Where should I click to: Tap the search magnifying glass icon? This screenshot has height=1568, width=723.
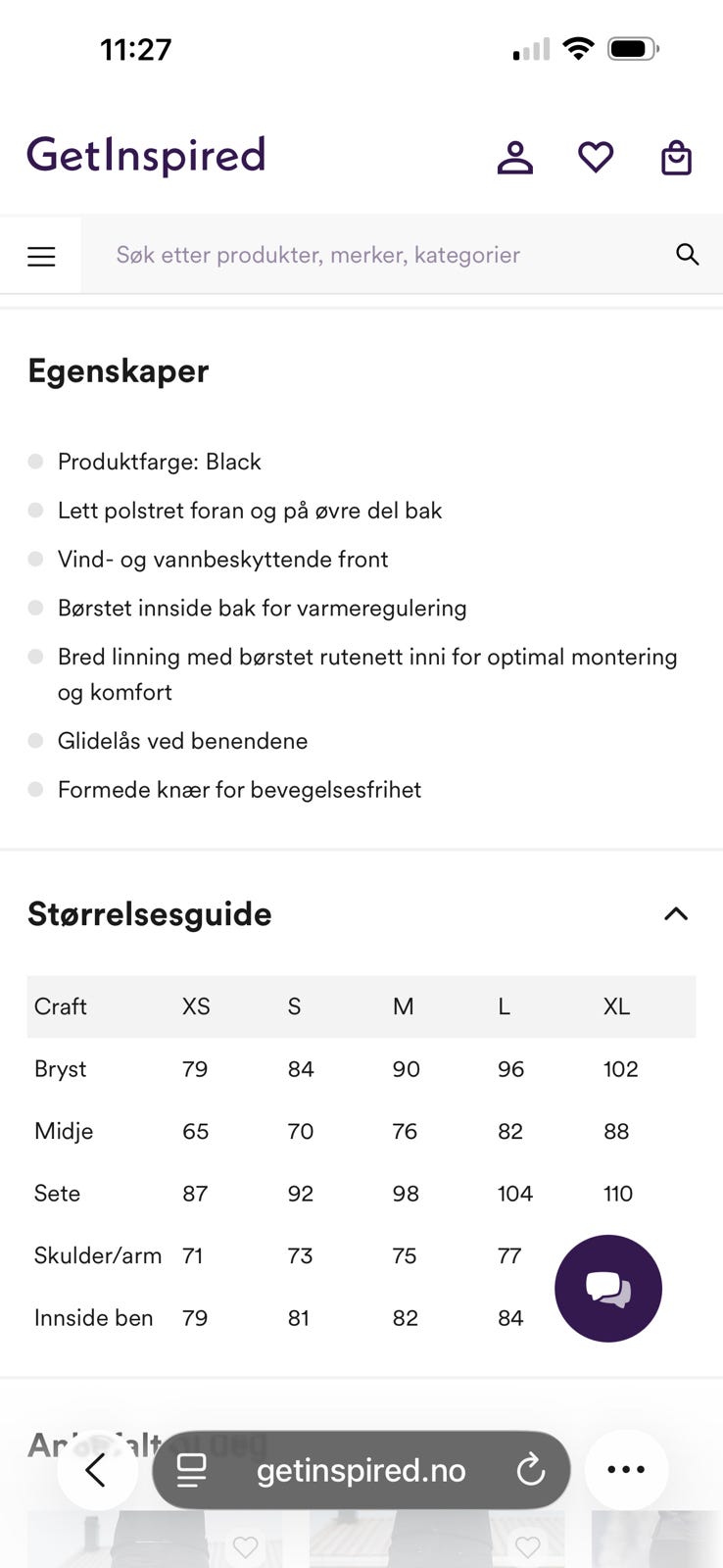pos(688,255)
